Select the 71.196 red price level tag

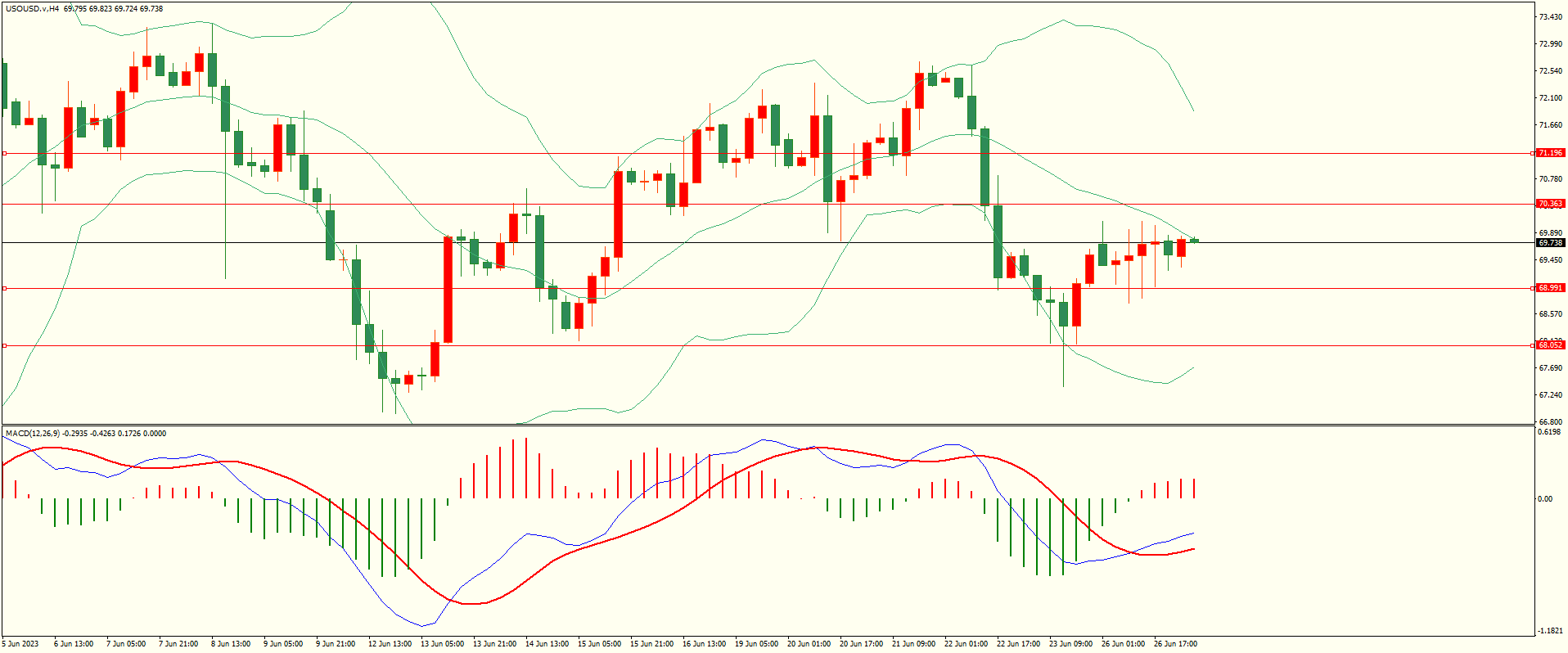pos(1550,153)
